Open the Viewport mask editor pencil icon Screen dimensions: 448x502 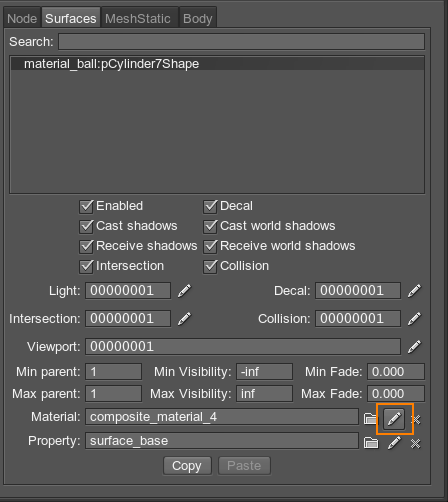[414, 347]
